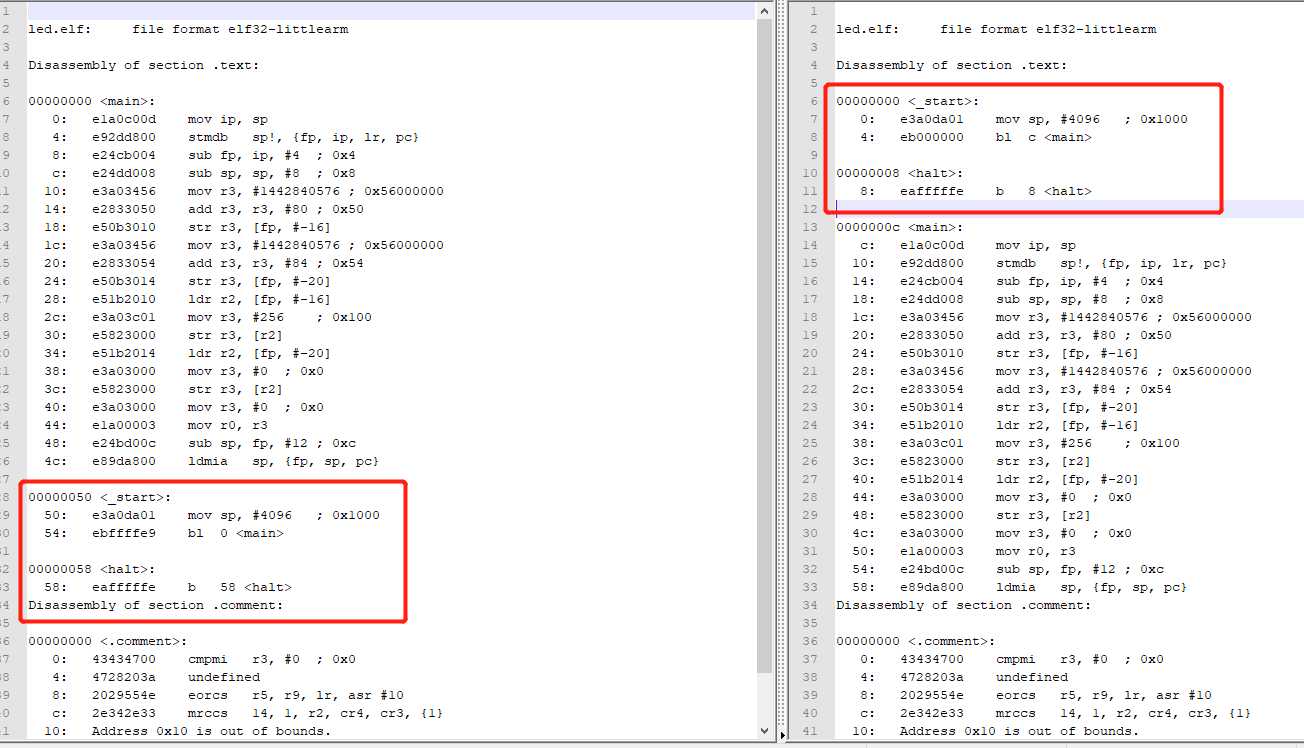Click the left pane's scroll-down arrow
This screenshot has width=1304, height=748.
[x=766, y=730]
